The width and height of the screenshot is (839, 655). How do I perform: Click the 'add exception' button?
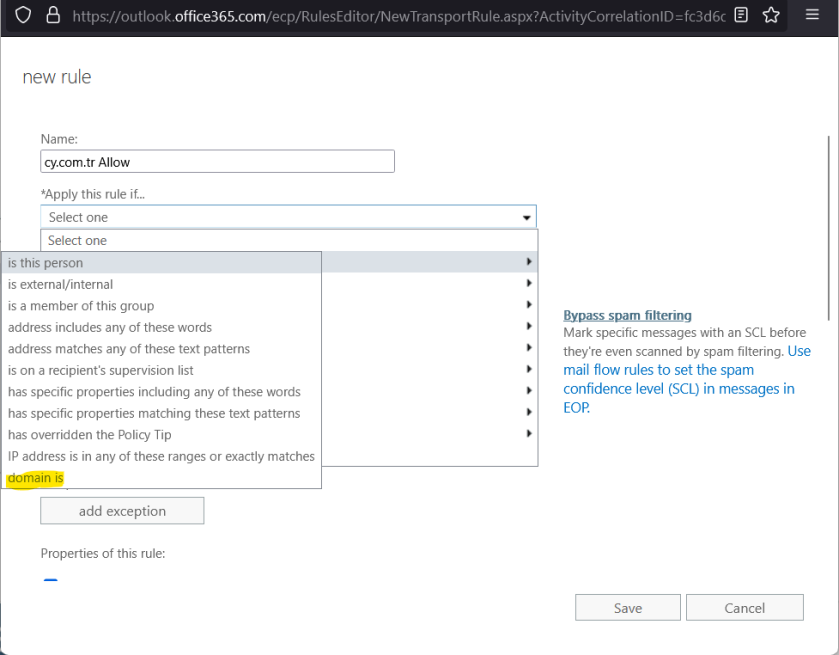click(122, 511)
